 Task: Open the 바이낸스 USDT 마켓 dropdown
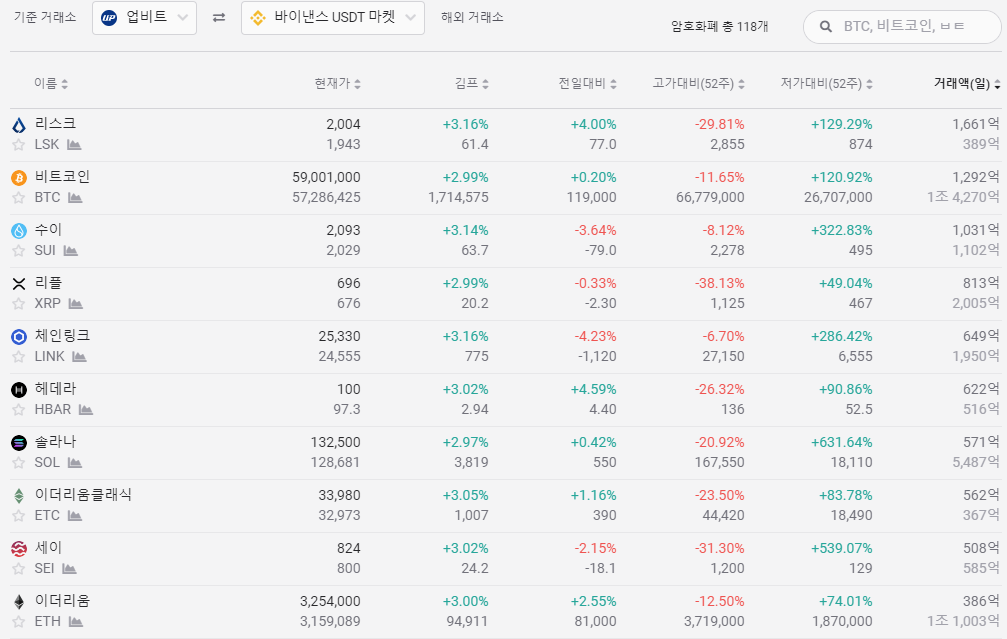tap(333, 17)
